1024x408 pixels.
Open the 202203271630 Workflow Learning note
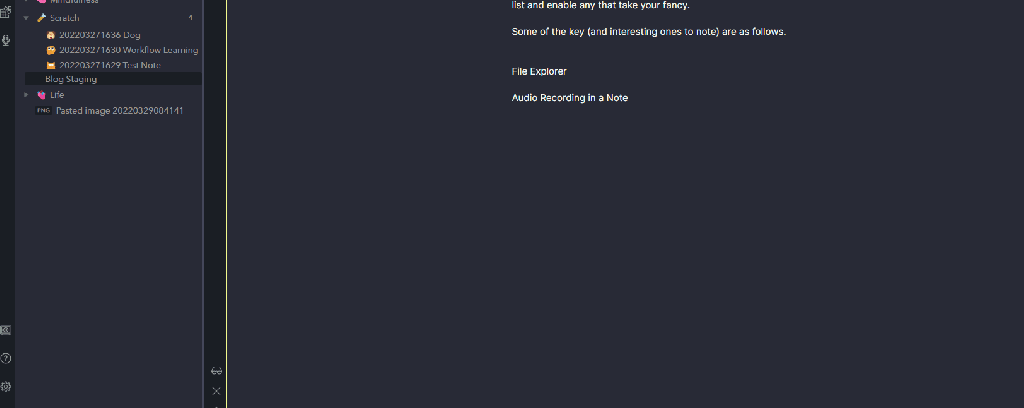pyautogui.click(x=129, y=50)
